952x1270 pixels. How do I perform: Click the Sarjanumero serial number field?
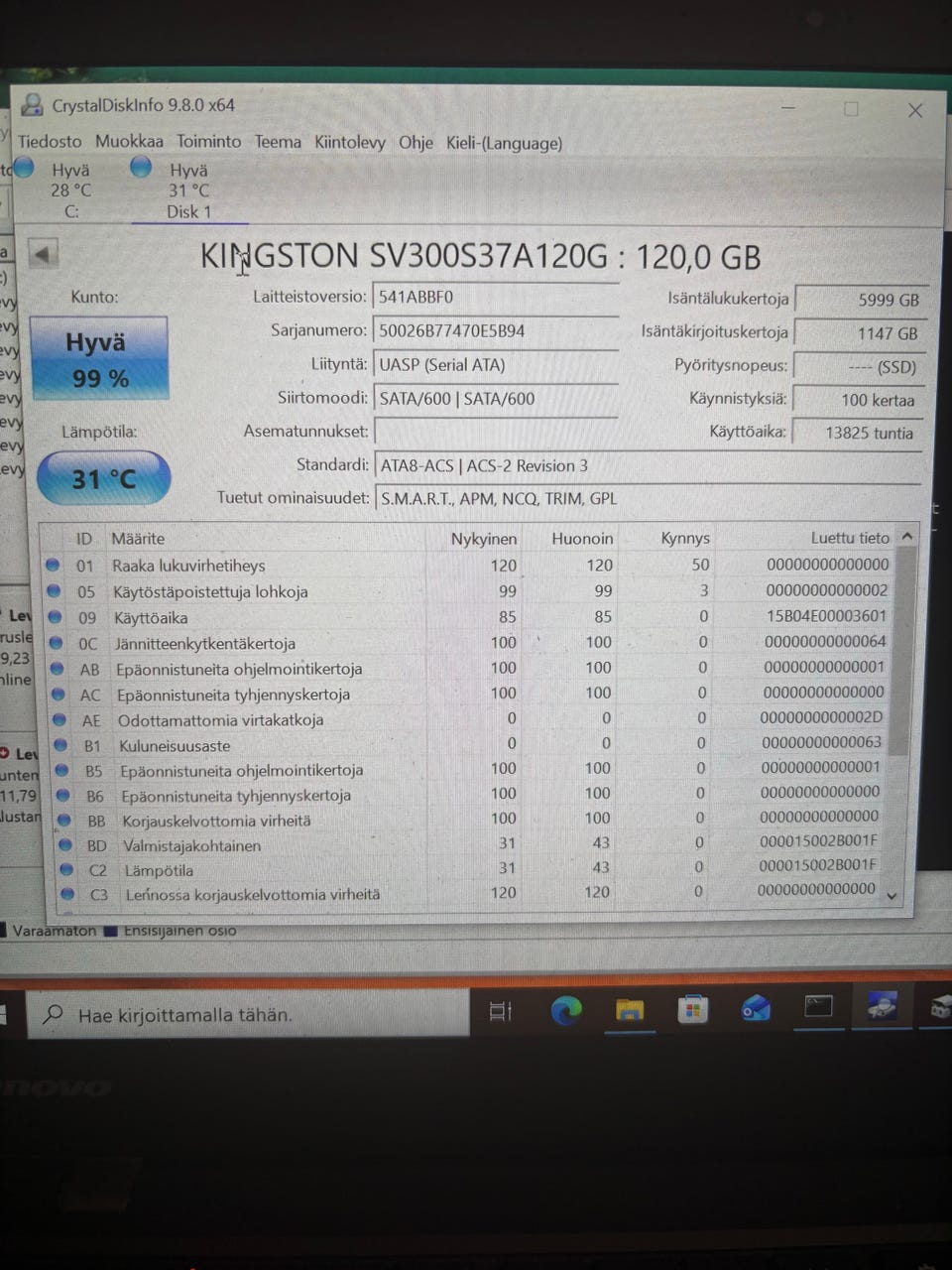[x=496, y=330]
